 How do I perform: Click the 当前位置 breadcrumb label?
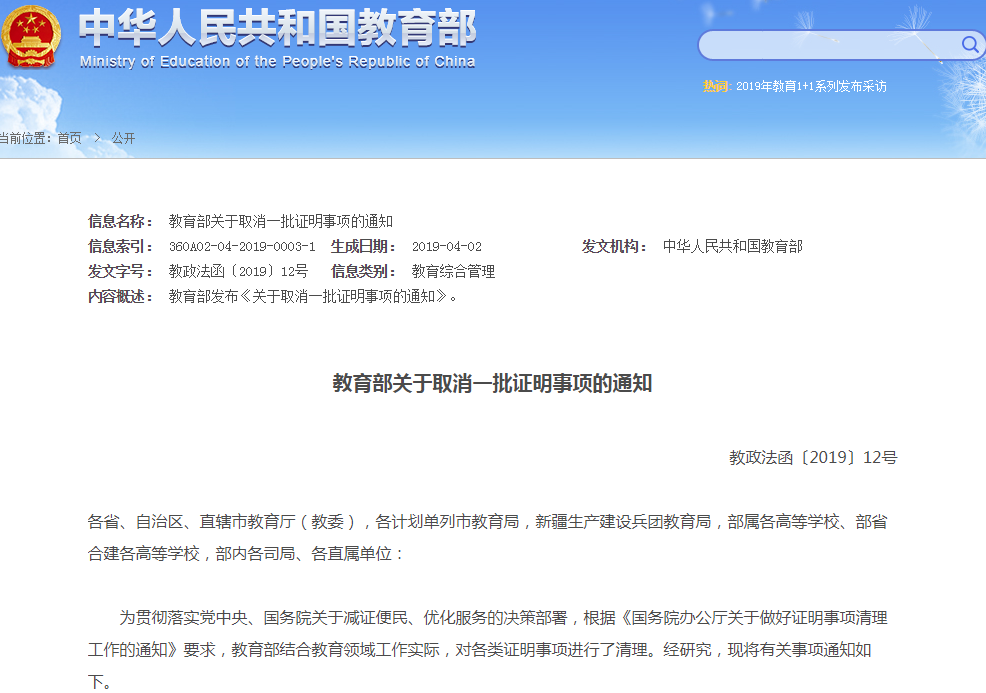tap(25, 138)
